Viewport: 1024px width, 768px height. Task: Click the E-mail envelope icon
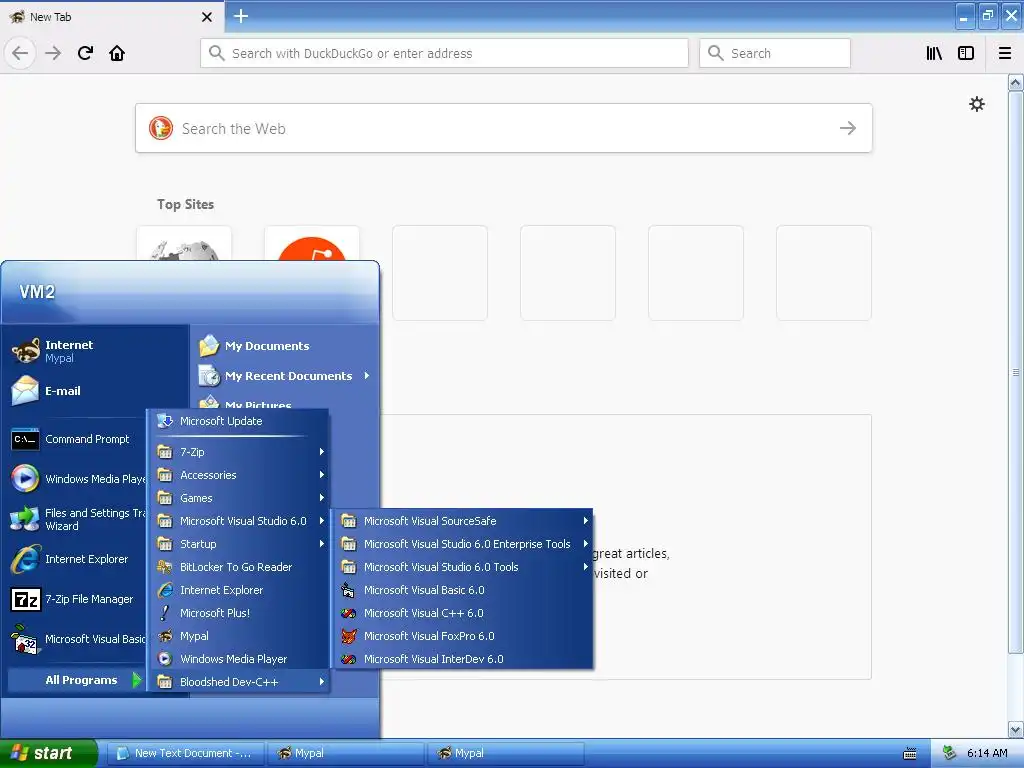coord(25,391)
